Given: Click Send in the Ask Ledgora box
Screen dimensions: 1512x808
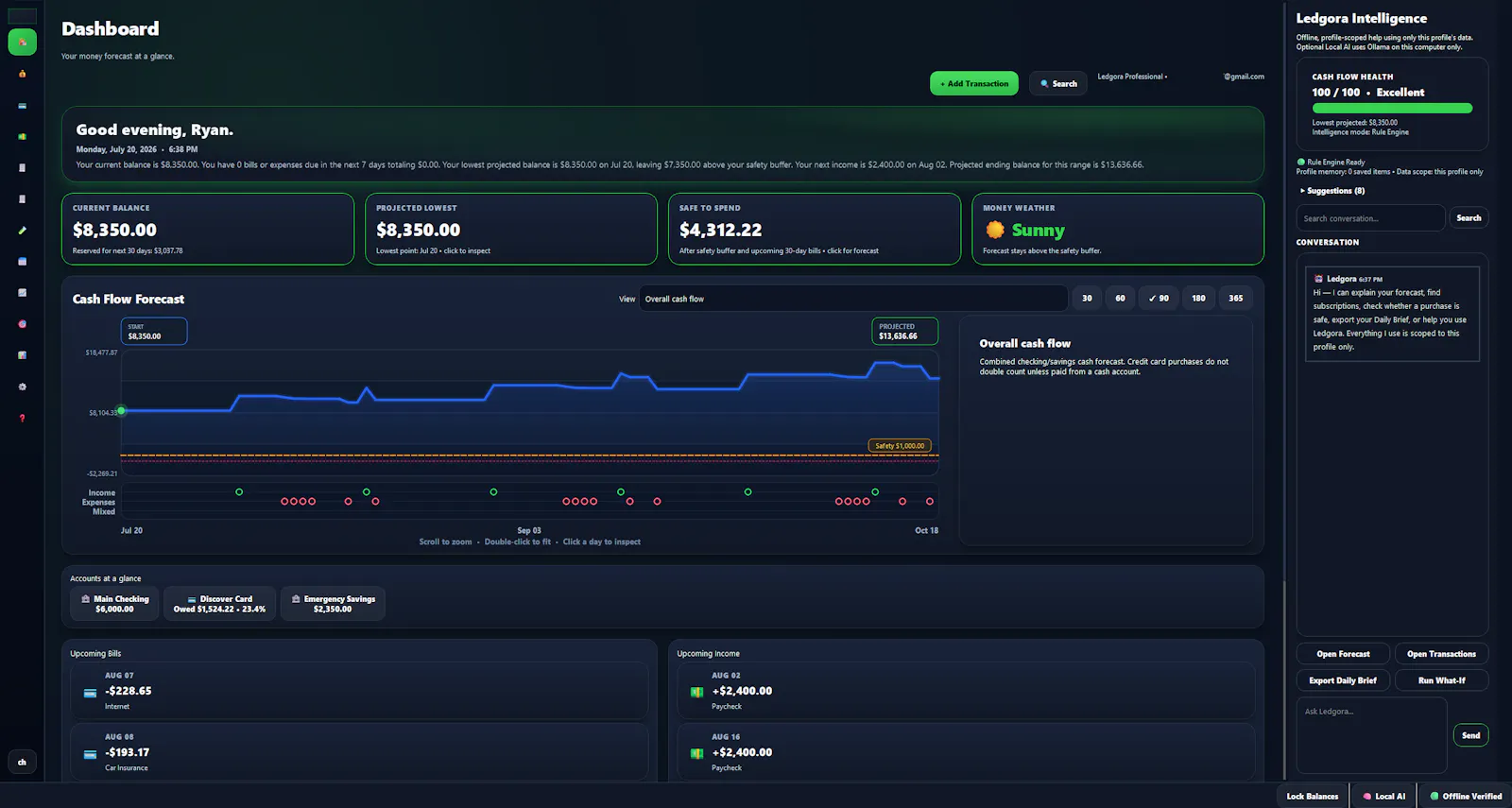Looking at the screenshot, I should pyautogui.click(x=1470, y=735).
